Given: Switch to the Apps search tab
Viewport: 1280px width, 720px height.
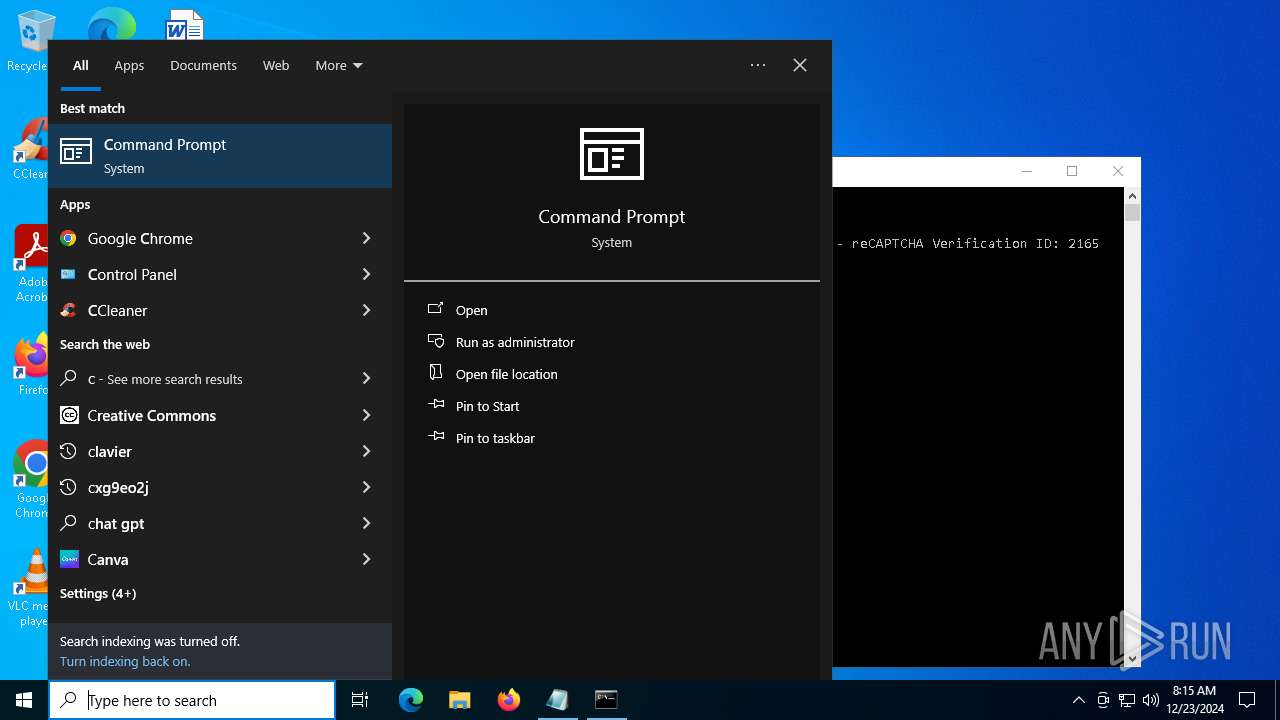Looking at the screenshot, I should pyautogui.click(x=129, y=65).
